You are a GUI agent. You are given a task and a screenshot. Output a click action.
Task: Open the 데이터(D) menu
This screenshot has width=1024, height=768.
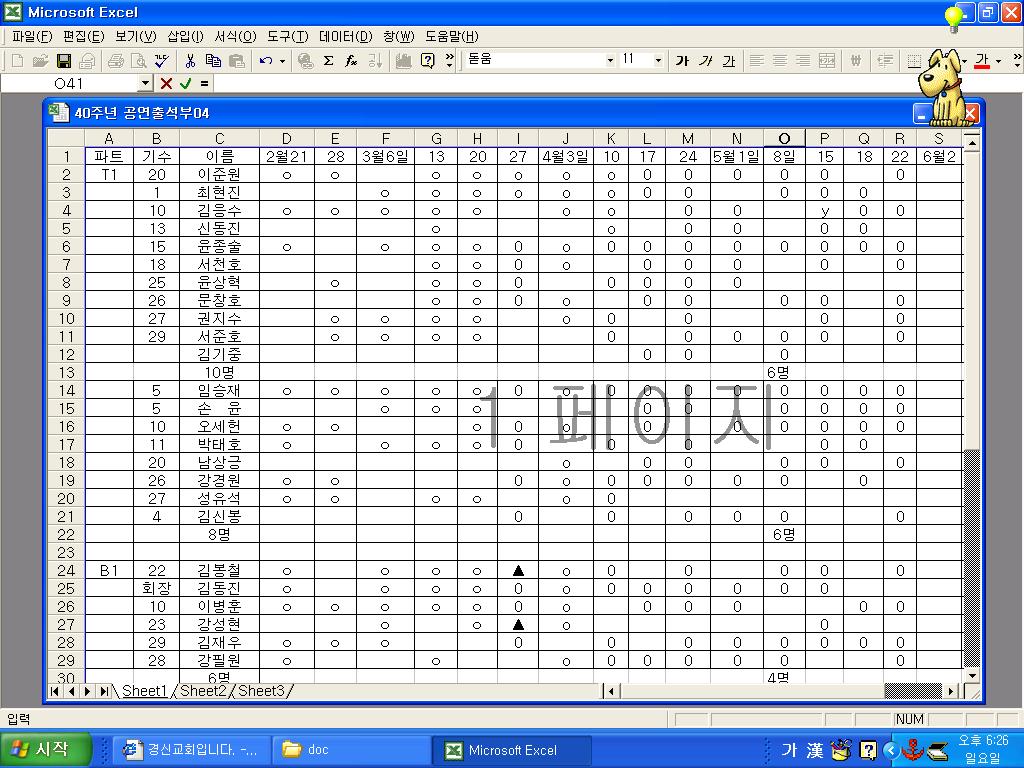tap(345, 36)
